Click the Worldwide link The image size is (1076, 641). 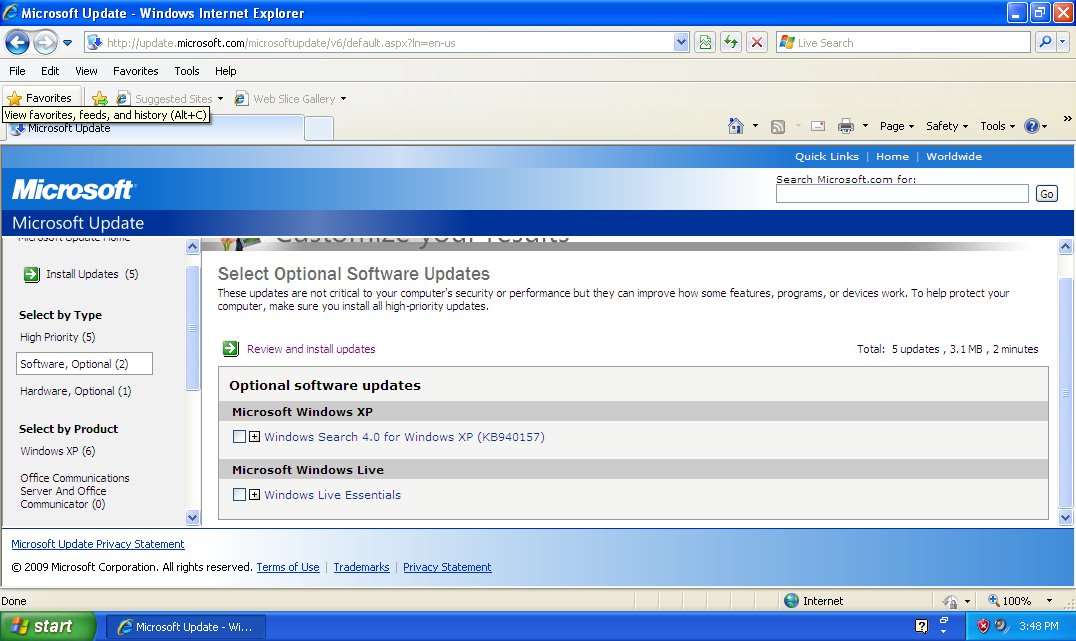(x=954, y=156)
